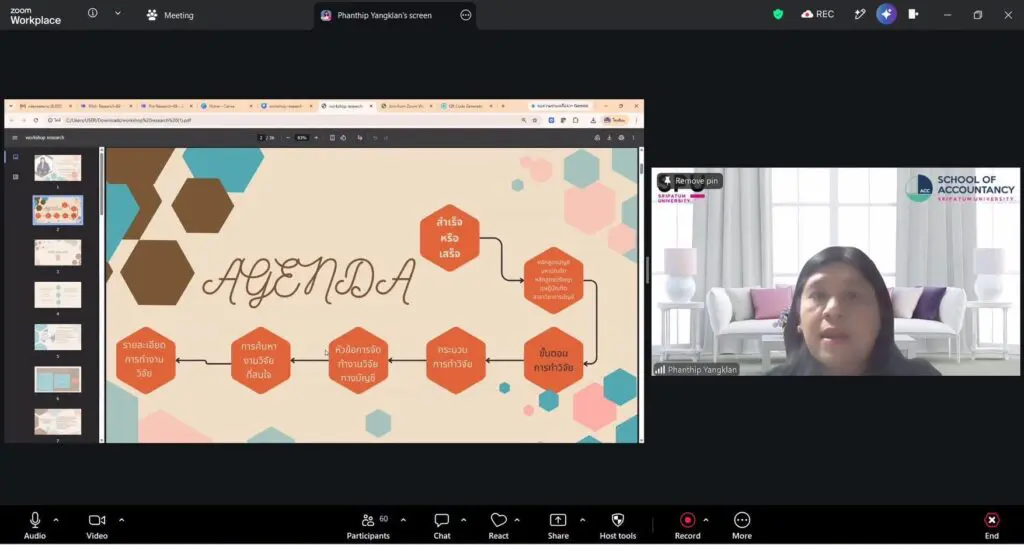The image size is (1024, 545).
Task: Start sharing with the Share button
Action: point(558,525)
